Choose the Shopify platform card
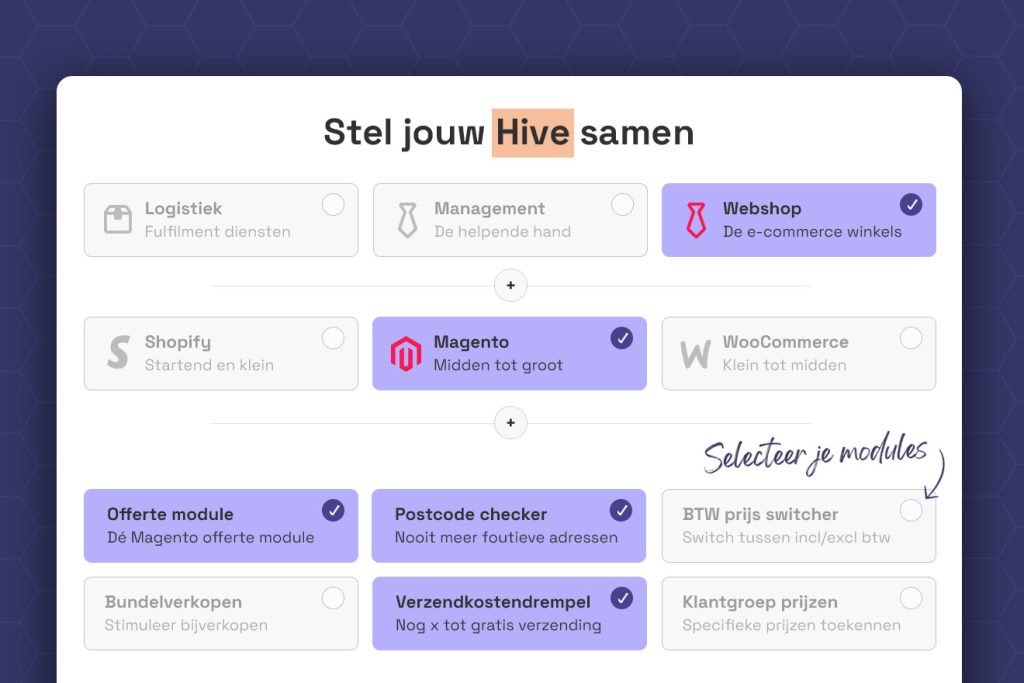Viewport: 1024px width, 683px height. pos(220,353)
